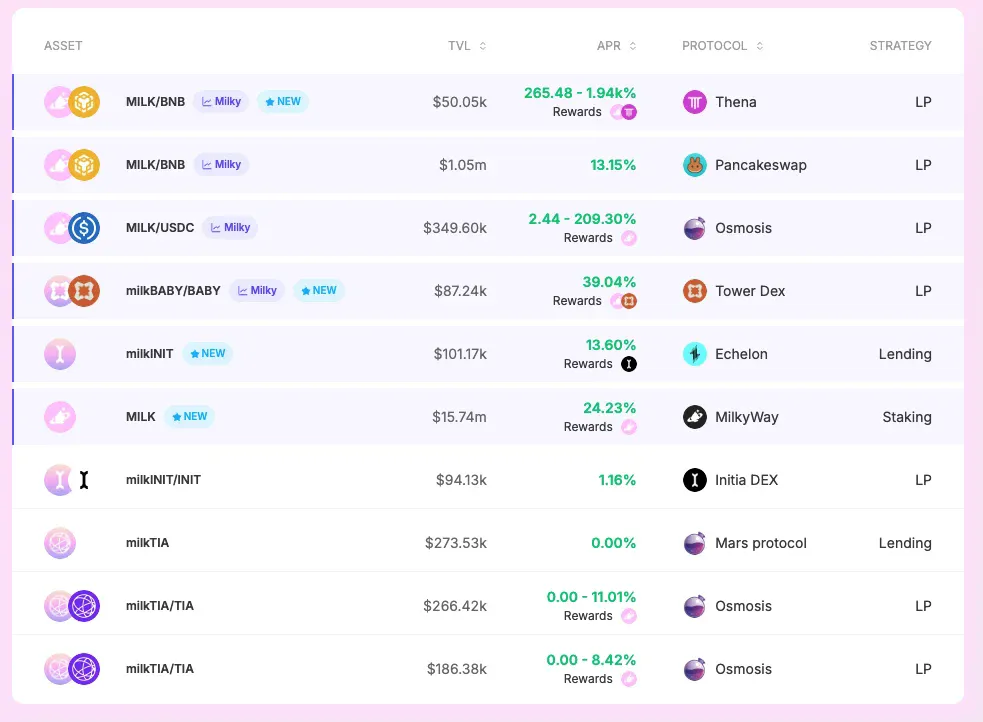Screen dimensions: 983x722
Task: Sort table by APR column arrows
Action: click(x=633, y=46)
